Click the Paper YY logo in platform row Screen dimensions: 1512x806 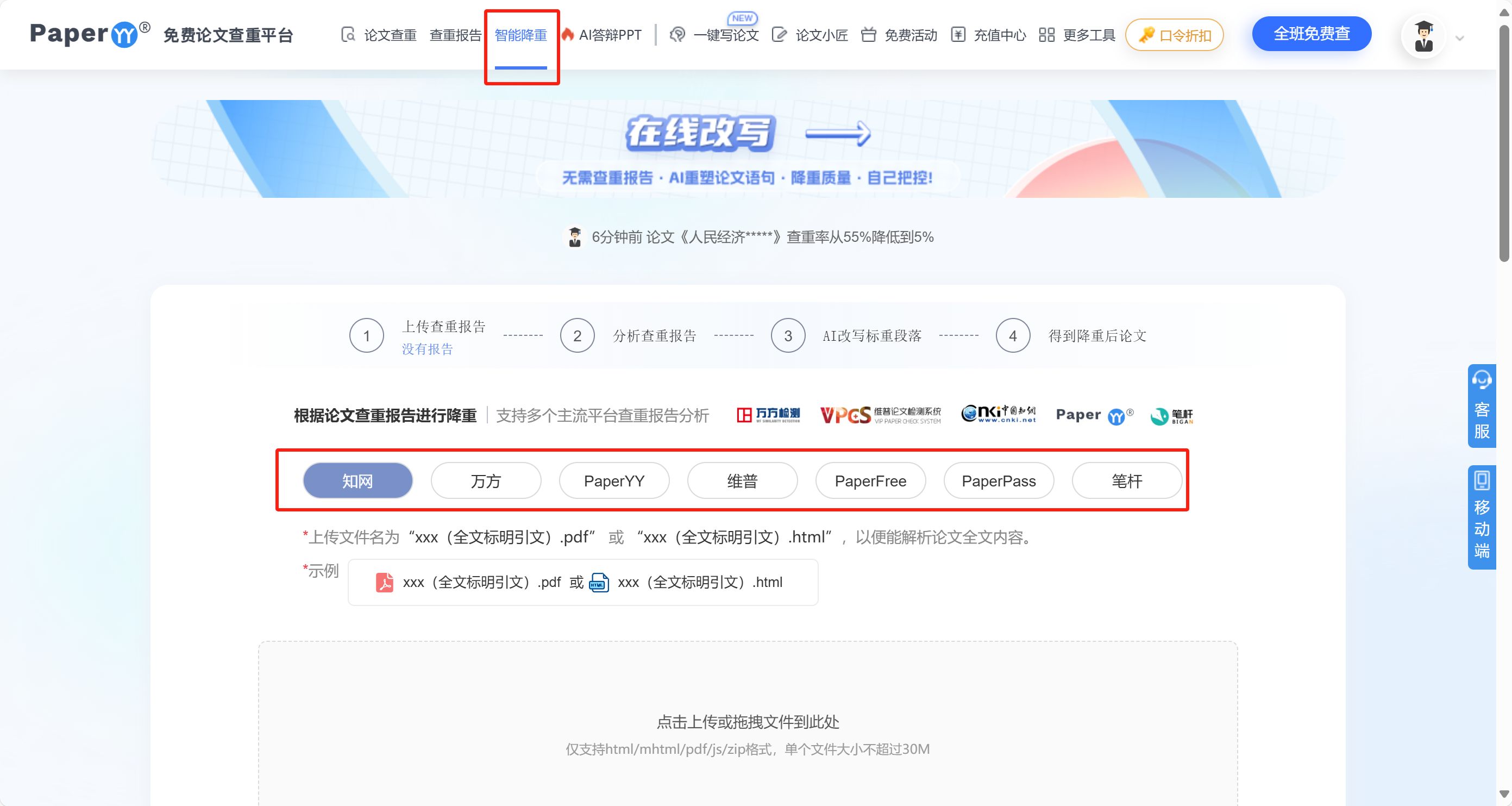pyautogui.click(x=1095, y=415)
